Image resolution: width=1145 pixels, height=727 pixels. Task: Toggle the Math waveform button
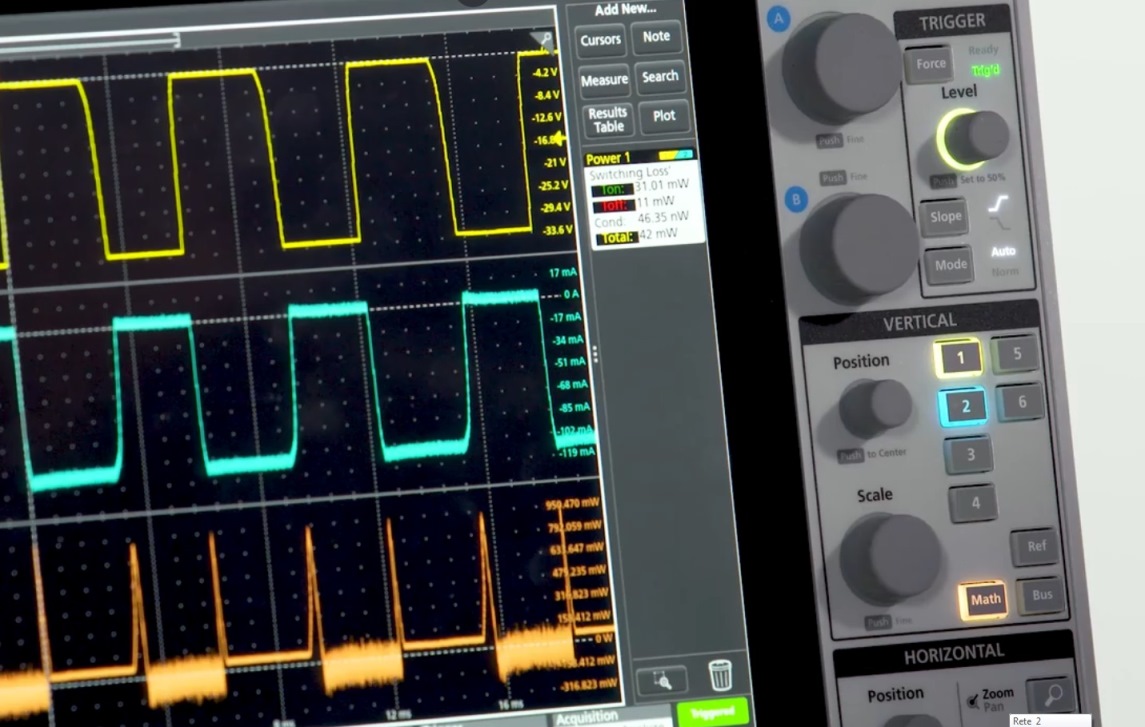pyautogui.click(x=983, y=599)
